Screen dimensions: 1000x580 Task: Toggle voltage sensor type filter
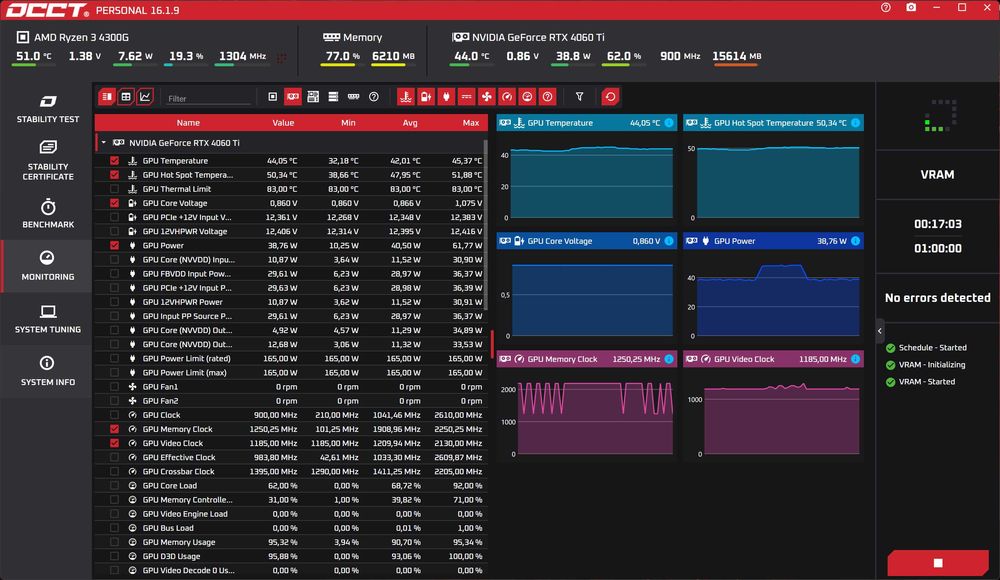tap(426, 97)
